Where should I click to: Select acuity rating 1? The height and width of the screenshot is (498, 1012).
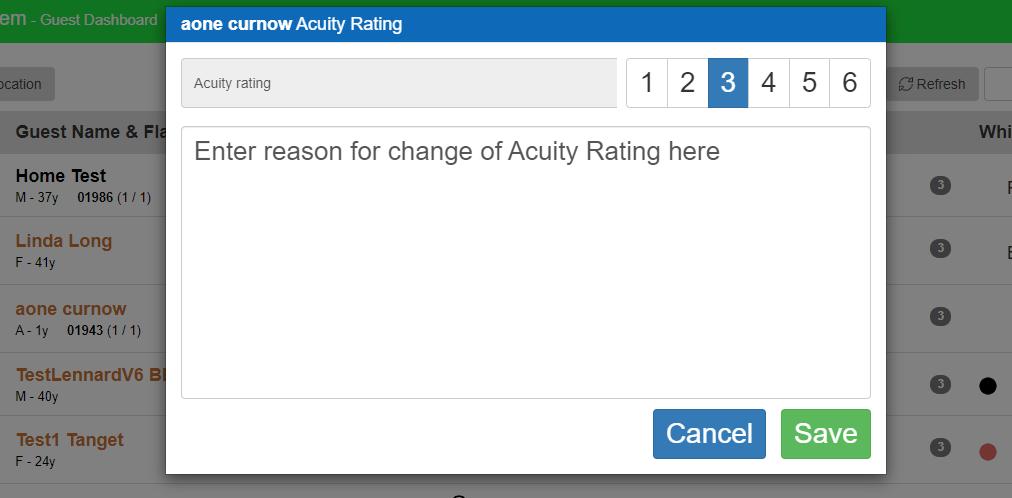pos(647,83)
